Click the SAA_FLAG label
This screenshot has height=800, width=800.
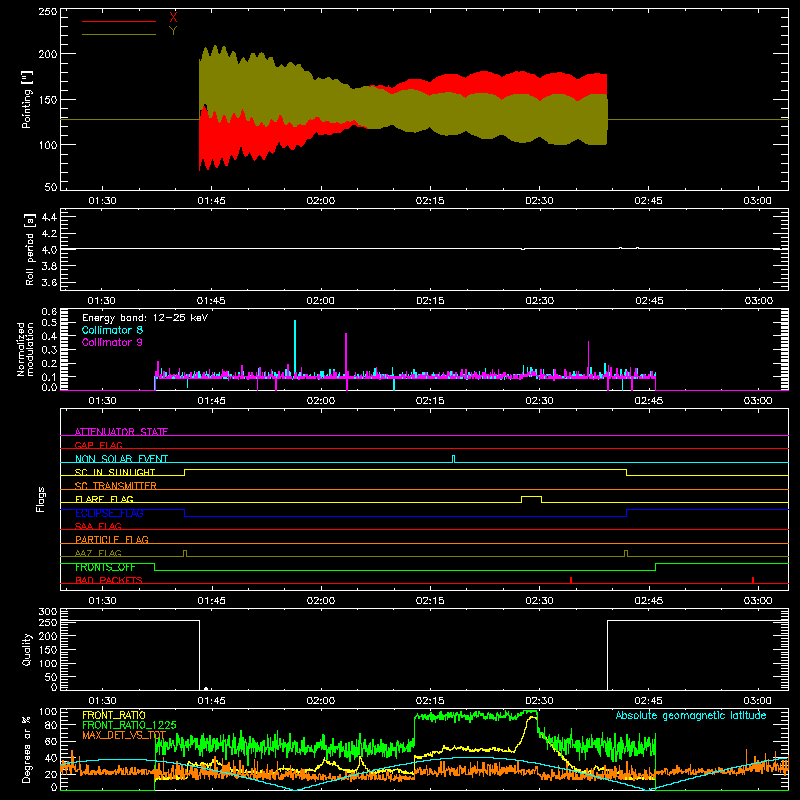(x=98, y=526)
